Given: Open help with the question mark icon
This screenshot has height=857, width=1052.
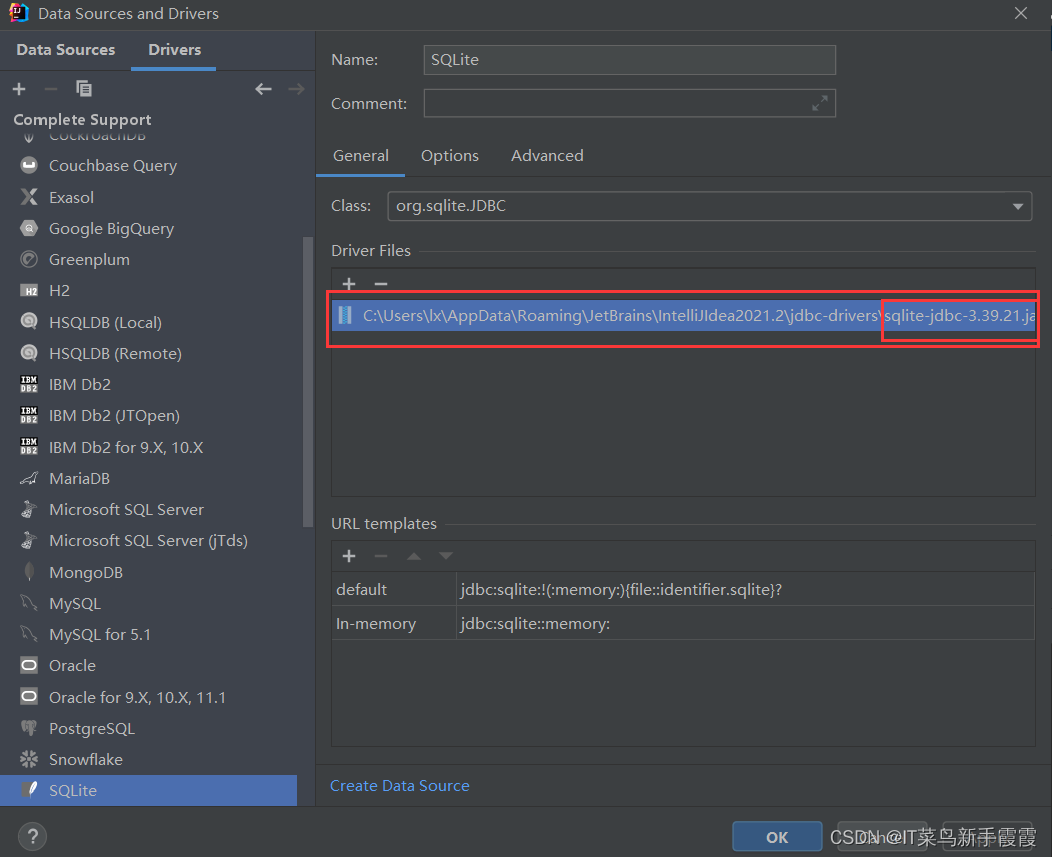Looking at the screenshot, I should point(32,836).
